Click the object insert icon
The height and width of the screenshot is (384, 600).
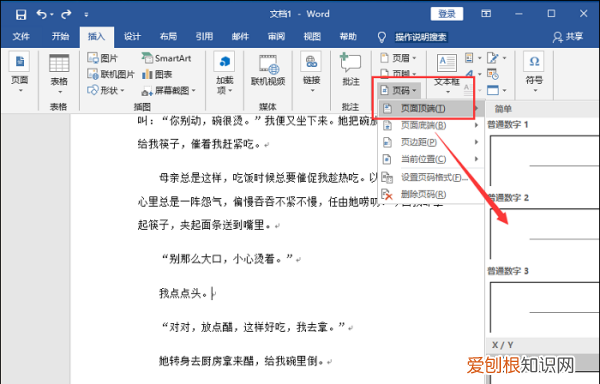click(x=493, y=90)
